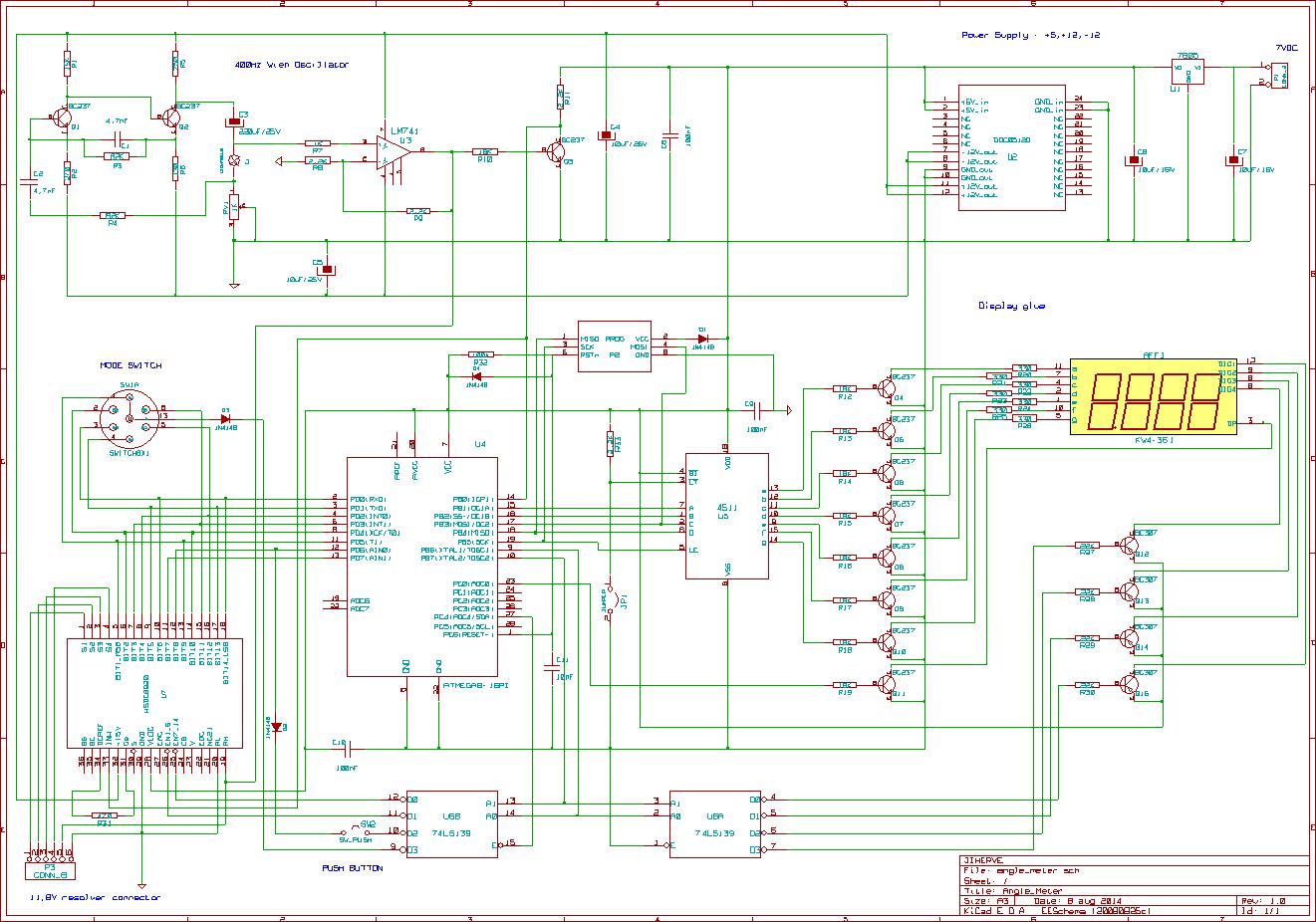Select the lamp symbol below C3
The image size is (1316, 922).
(x=235, y=160)
